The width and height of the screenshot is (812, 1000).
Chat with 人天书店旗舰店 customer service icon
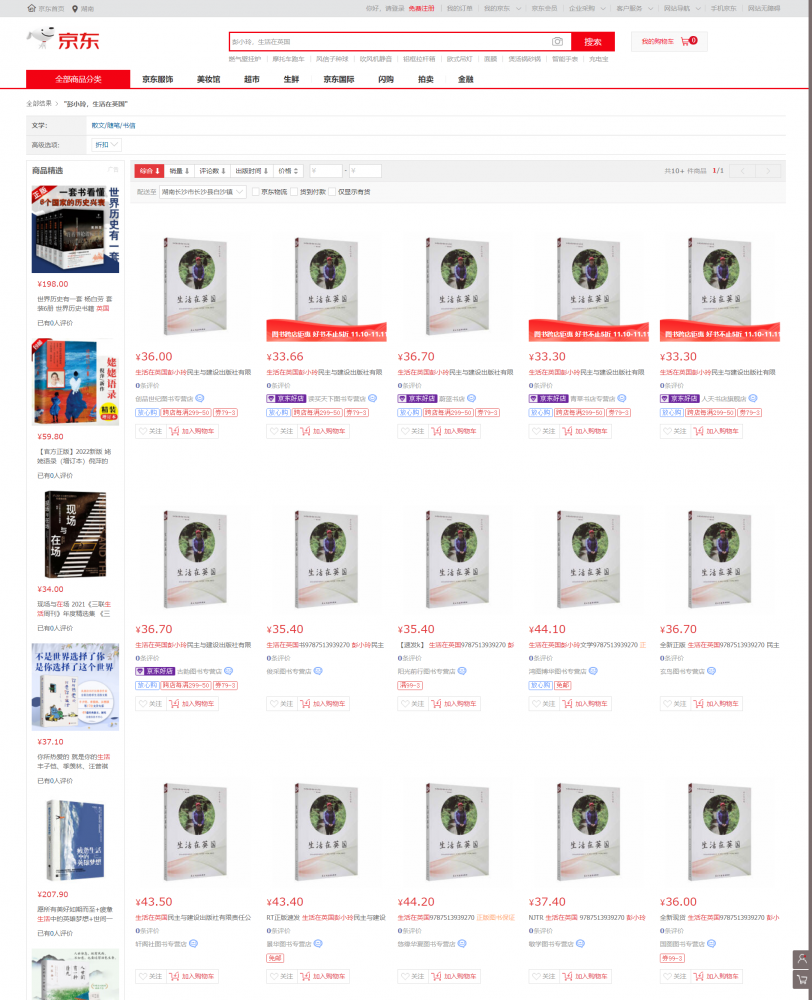click(753, 399)
